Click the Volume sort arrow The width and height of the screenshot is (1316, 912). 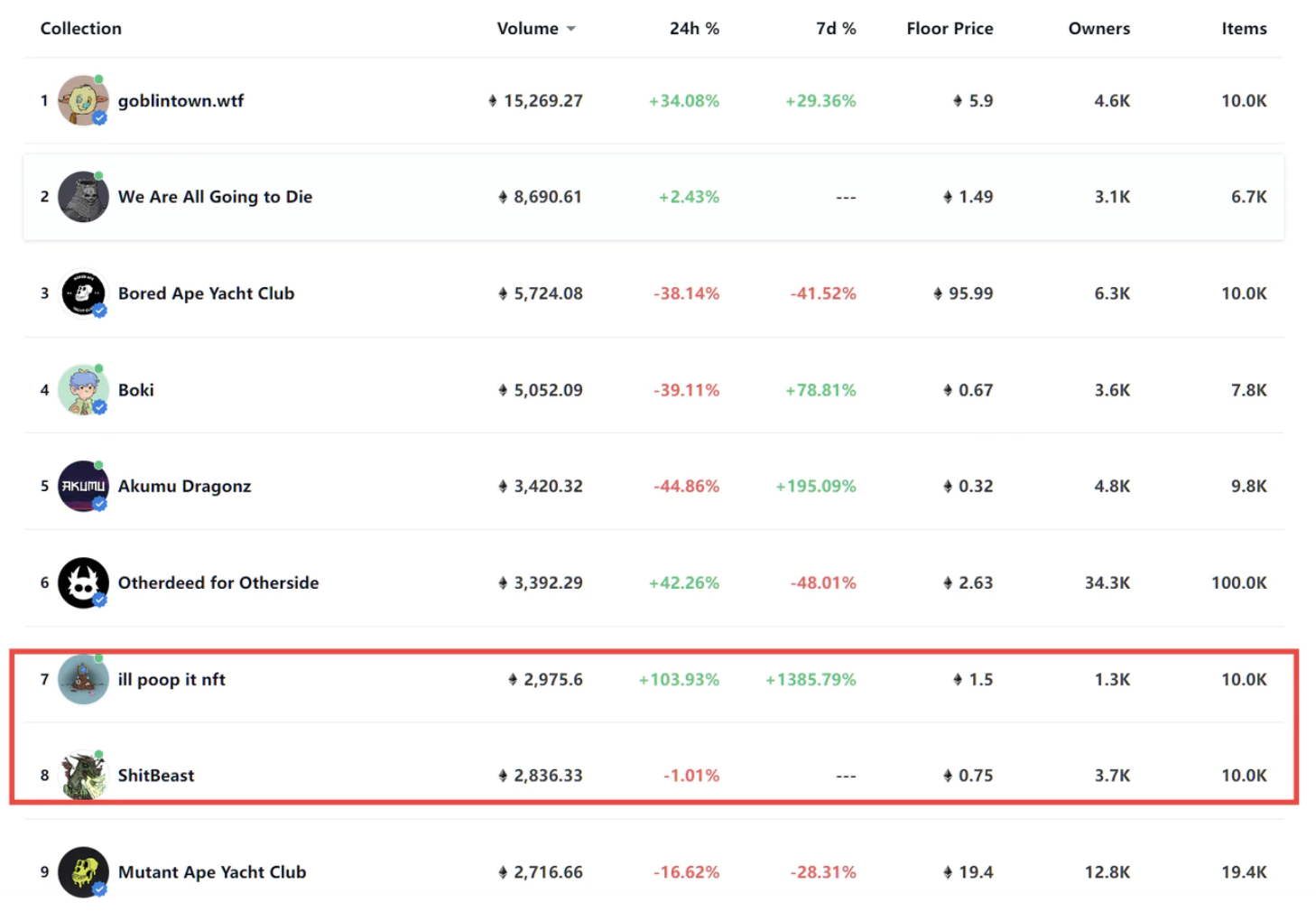tap(570, 30)
